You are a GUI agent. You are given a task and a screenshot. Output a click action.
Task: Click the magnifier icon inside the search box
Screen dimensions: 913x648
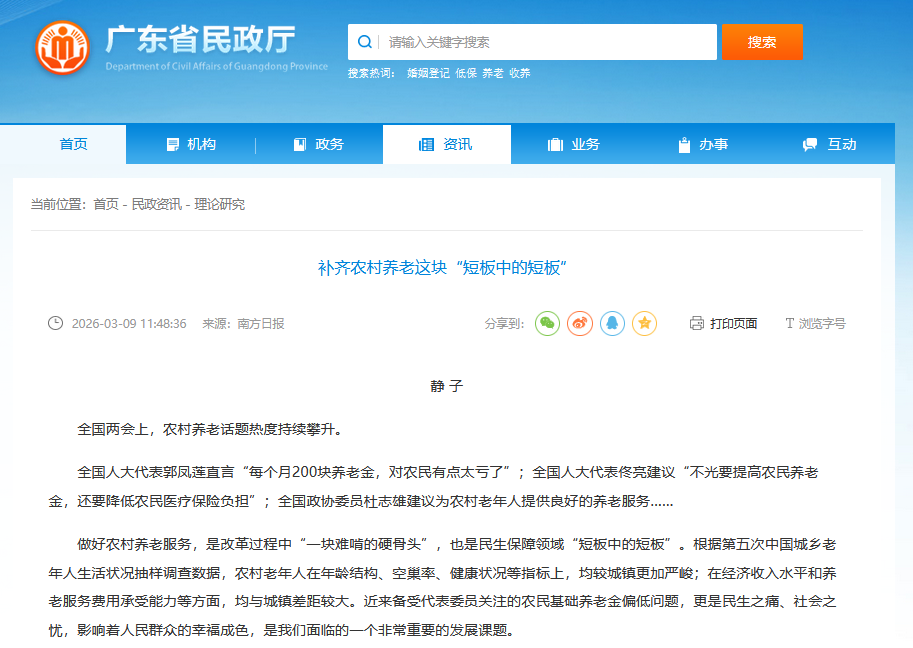[364, 42]
